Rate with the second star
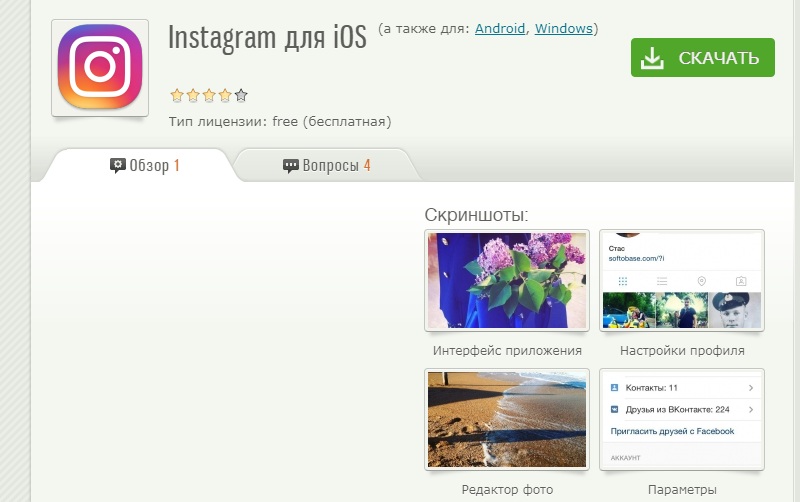 [x=193, y=95]
